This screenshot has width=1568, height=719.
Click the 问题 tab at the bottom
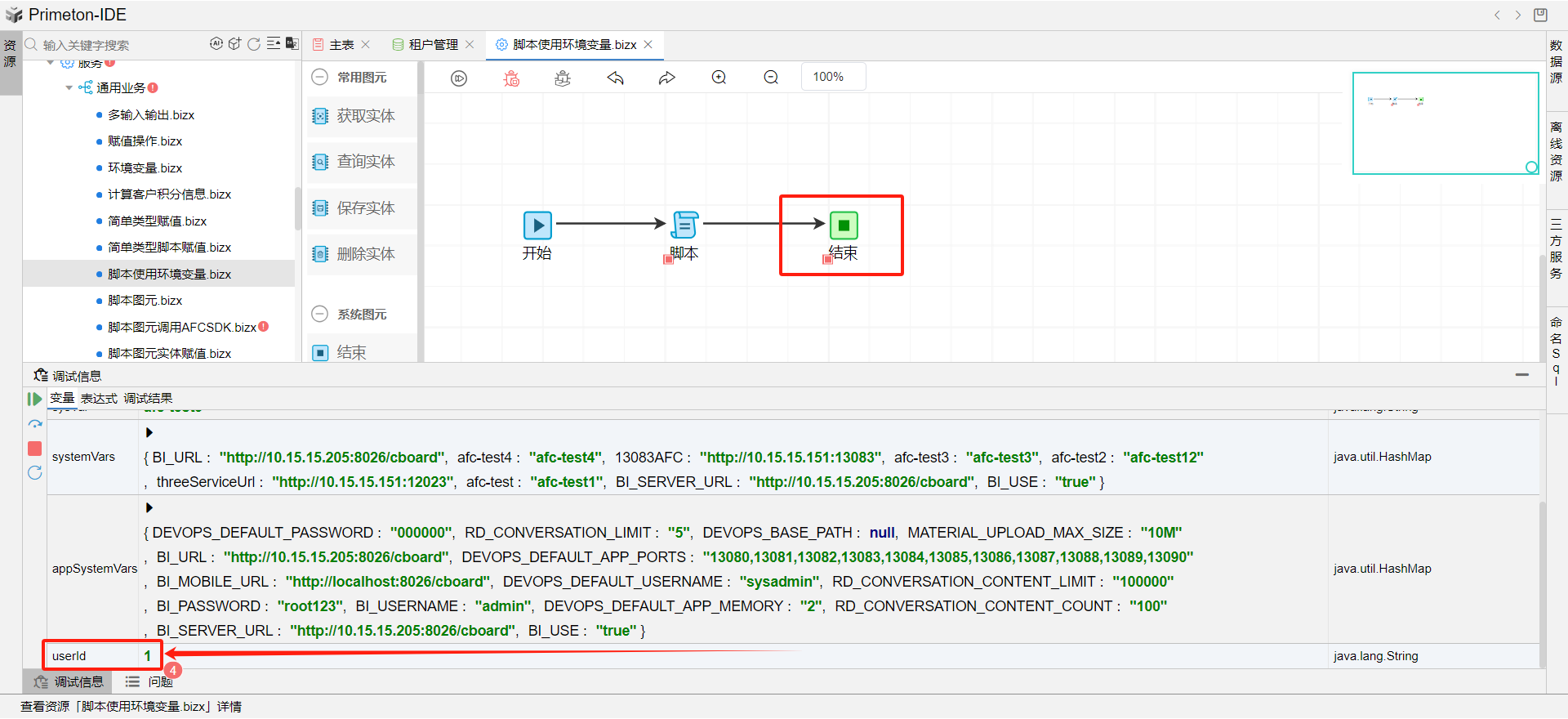(x=160, y=681)
